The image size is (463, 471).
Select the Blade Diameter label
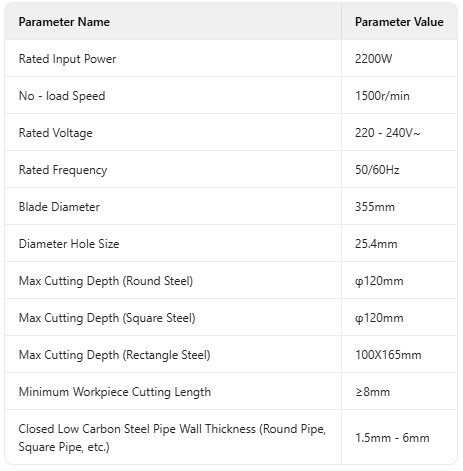59,207
